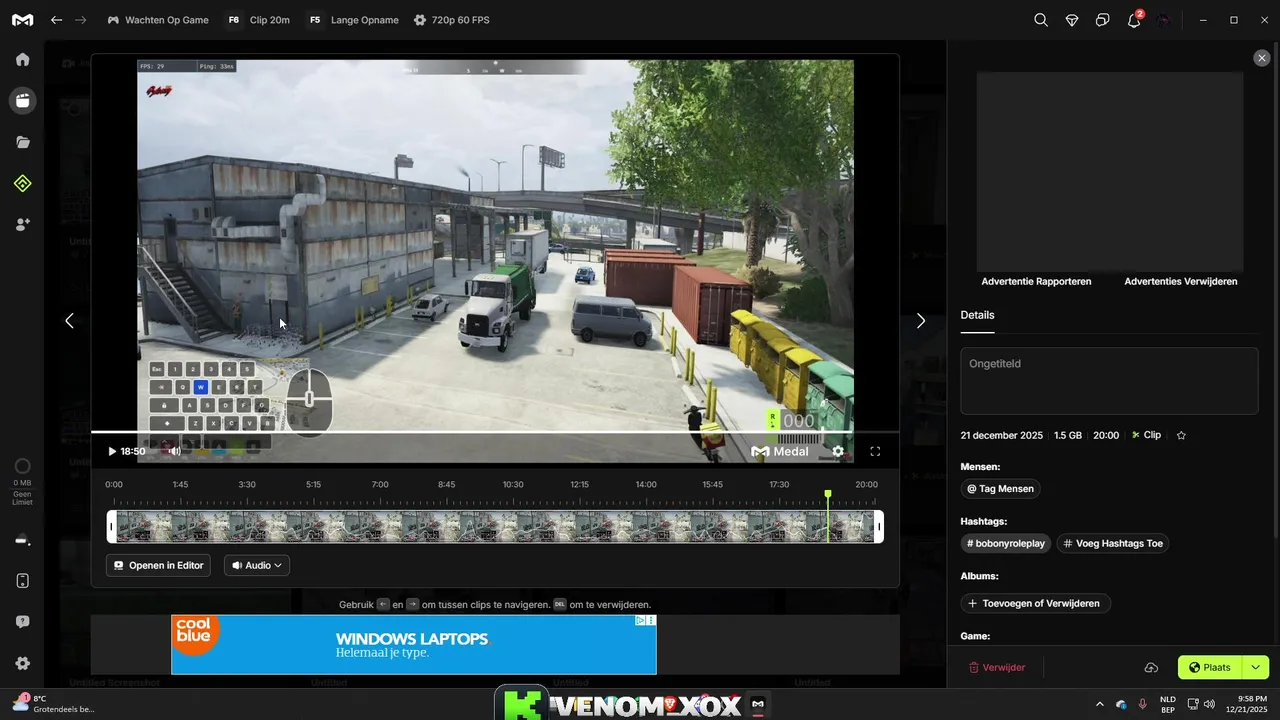Show hidden icons in the system tray

[x=1100, y=704]
